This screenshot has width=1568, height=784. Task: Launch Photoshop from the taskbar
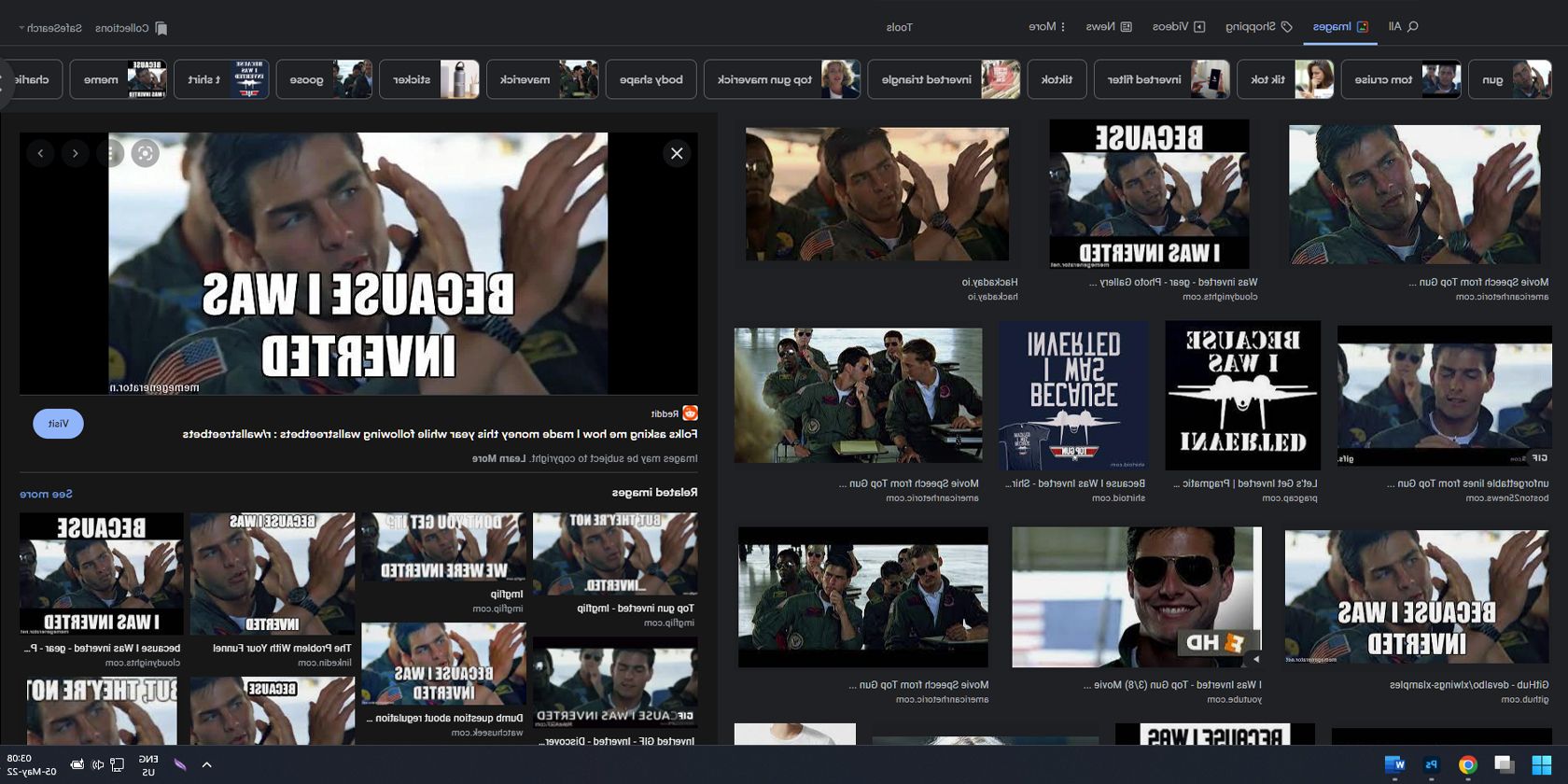pos(1431,764)
